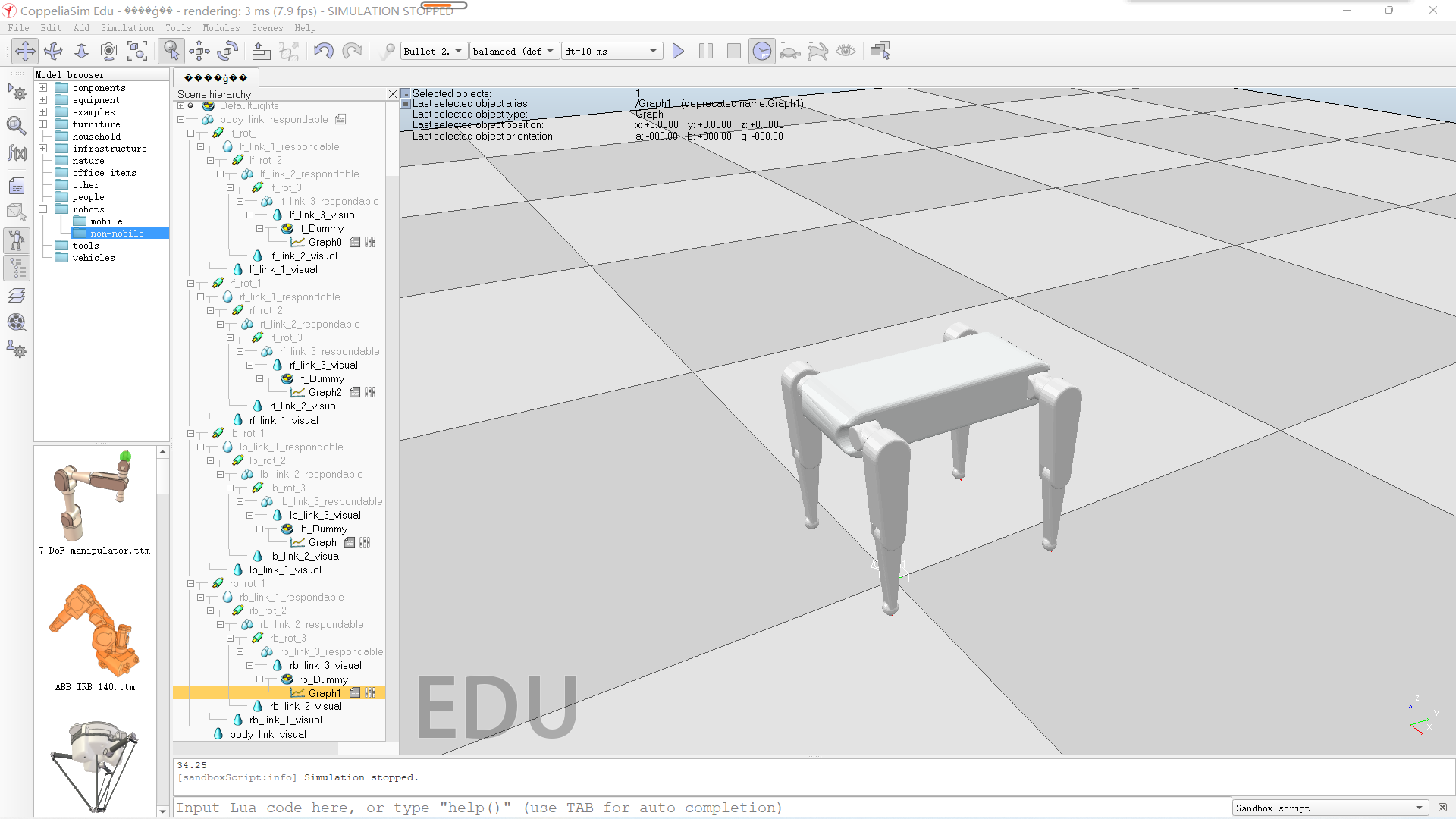The height and width of the screenshot is (819, 1456).
Task: Expand the furniture folder in Model browser
Action: coord(43,124)
